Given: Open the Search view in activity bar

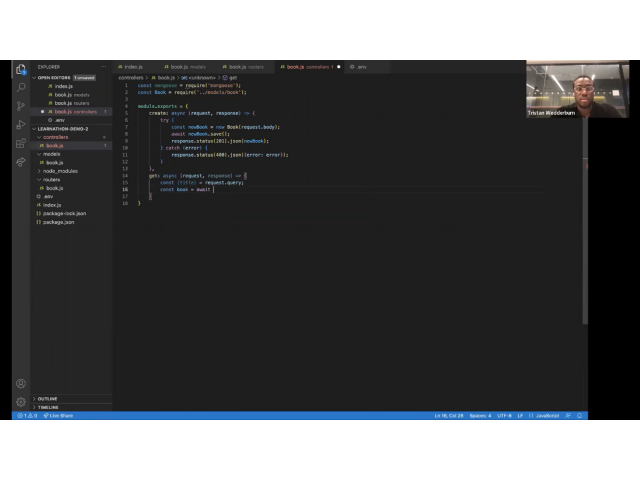Looking at the screenshot, I should (21, 87).
